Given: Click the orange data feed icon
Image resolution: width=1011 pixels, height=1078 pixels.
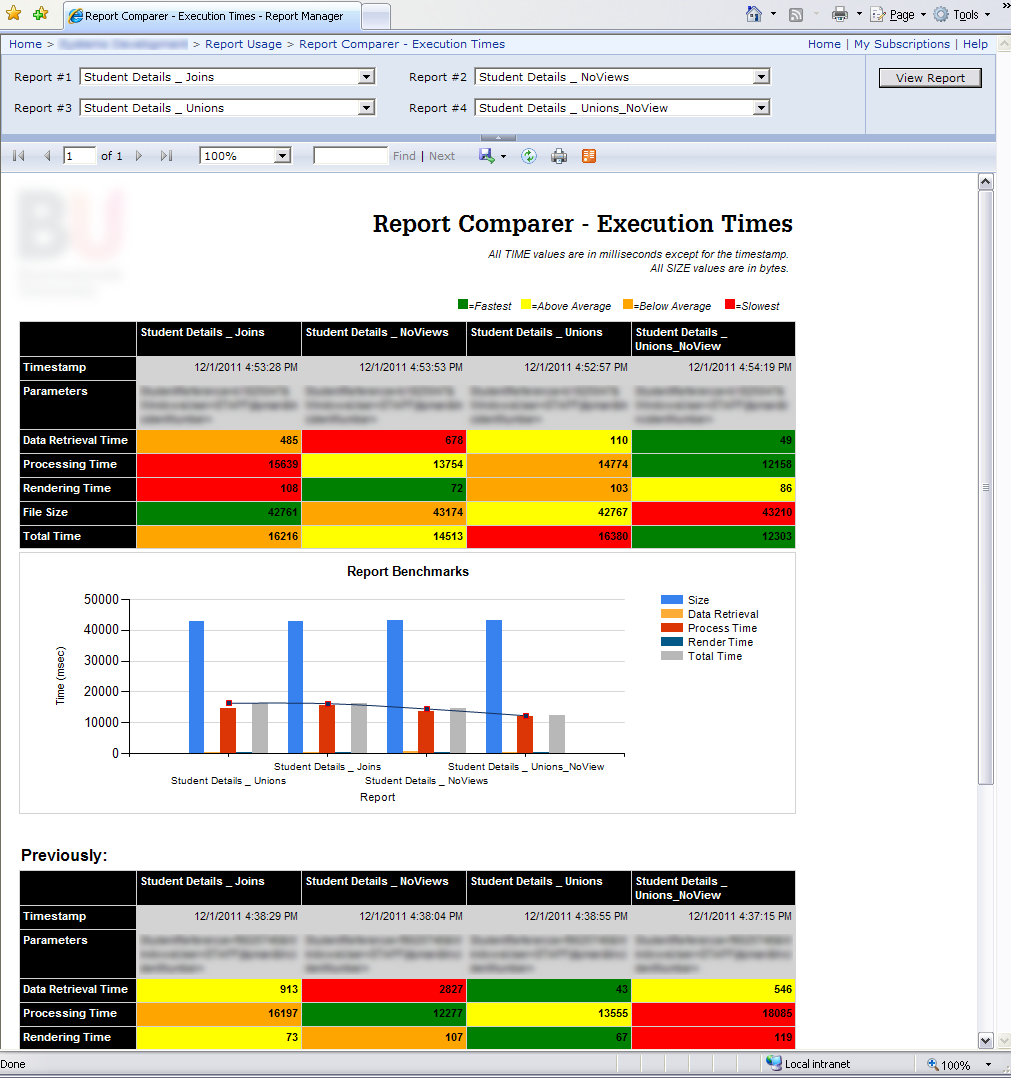Looking at the screenshot, I should click(x=589, y=156).
